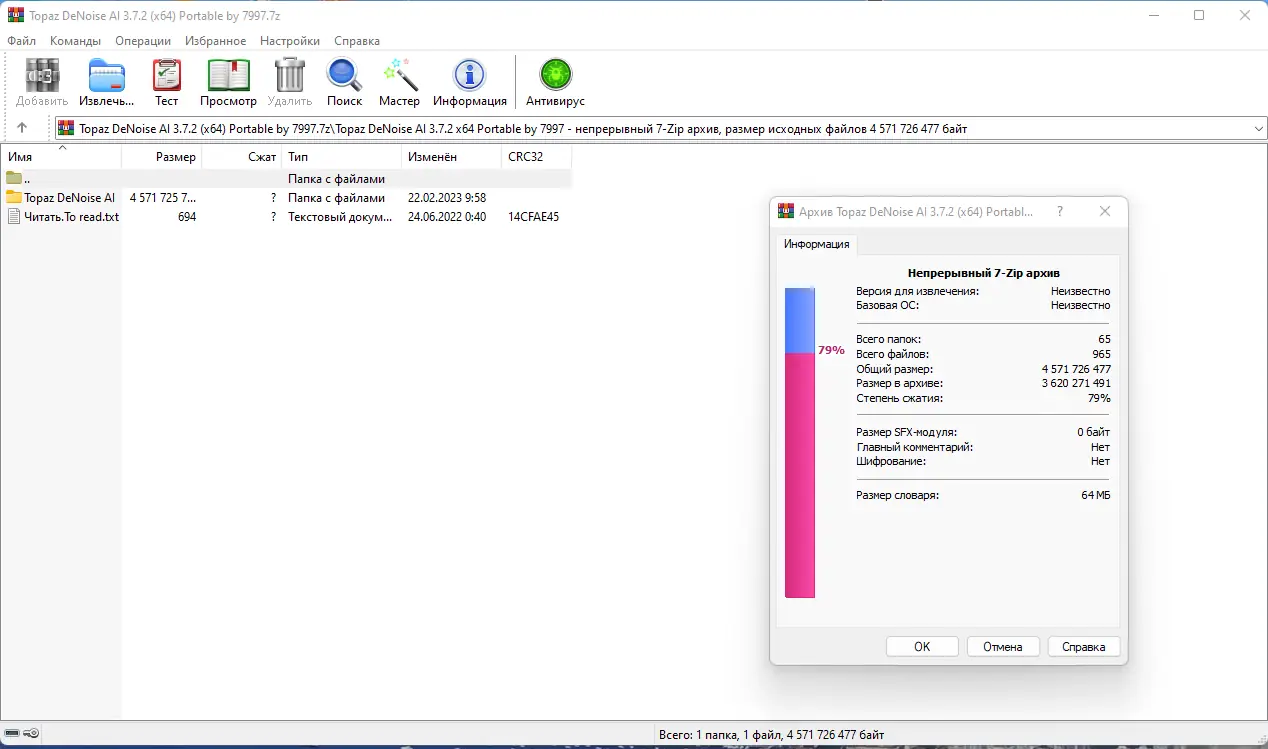
Task: Select the Информация tab in dialog
Action: [817, 244]
